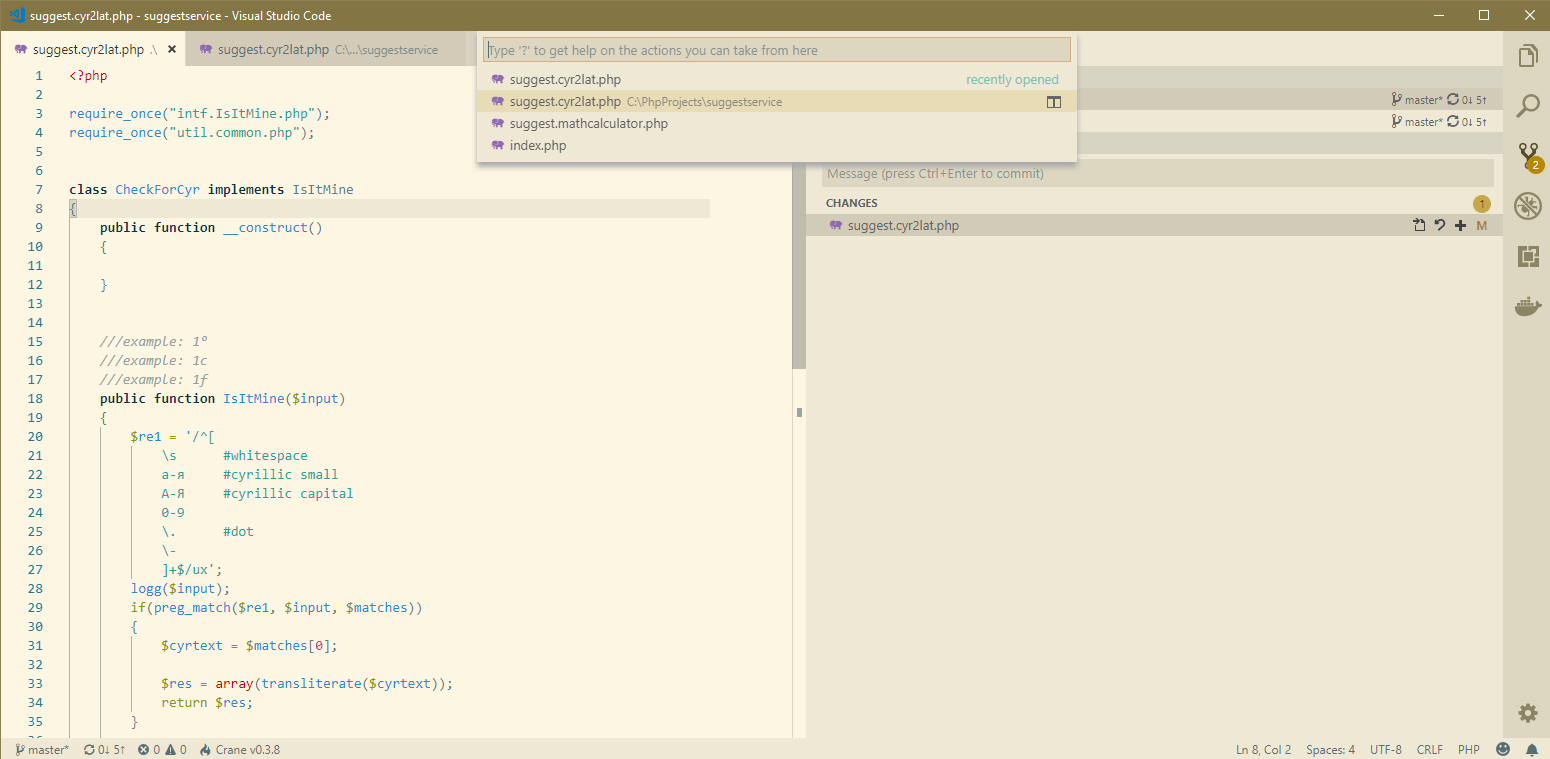Open to the side via split icon in quick open
Image resolution: width=1550 pixels, height=759 pixels.
[1054, 101]
